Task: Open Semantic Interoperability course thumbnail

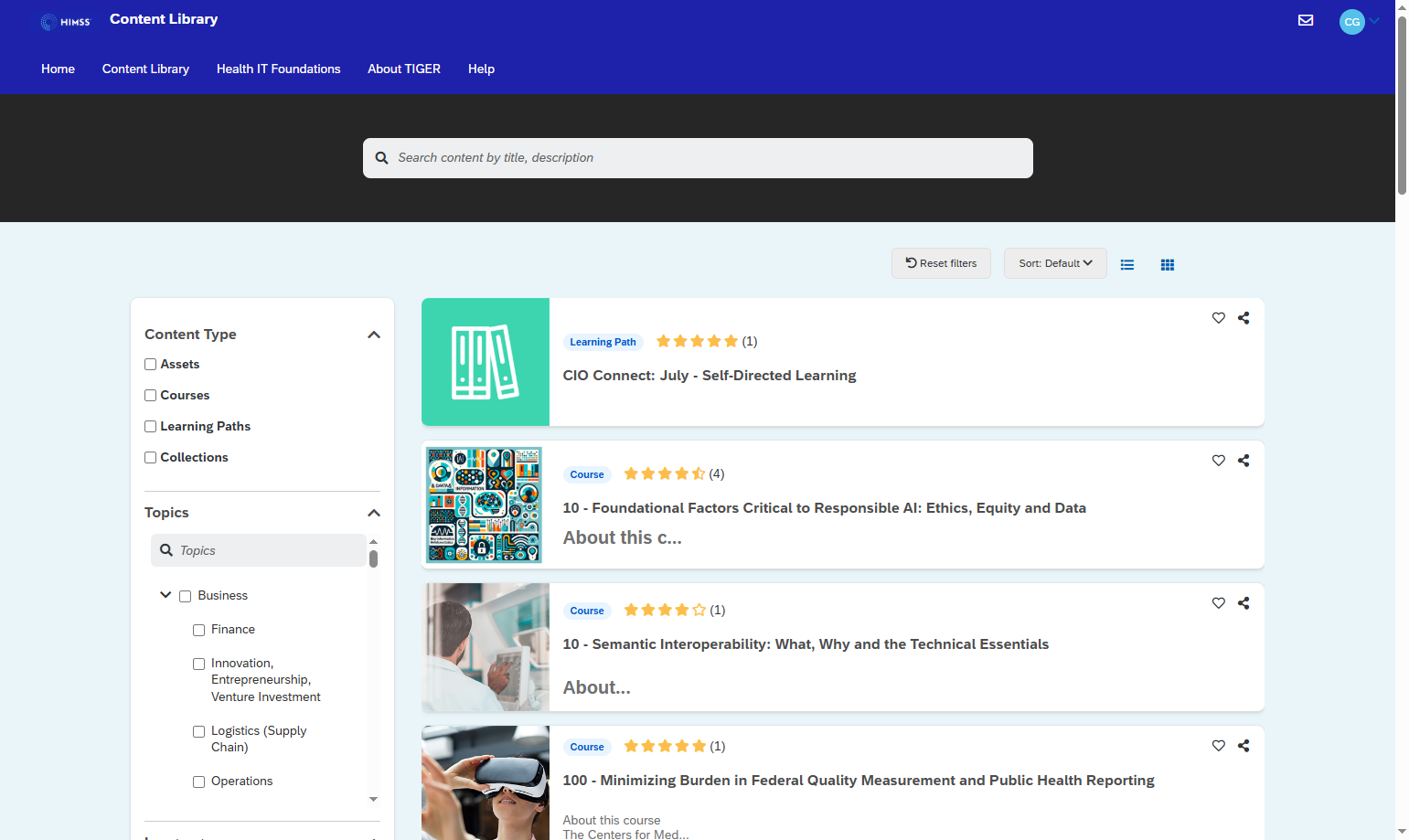Action: pos(486,647)
